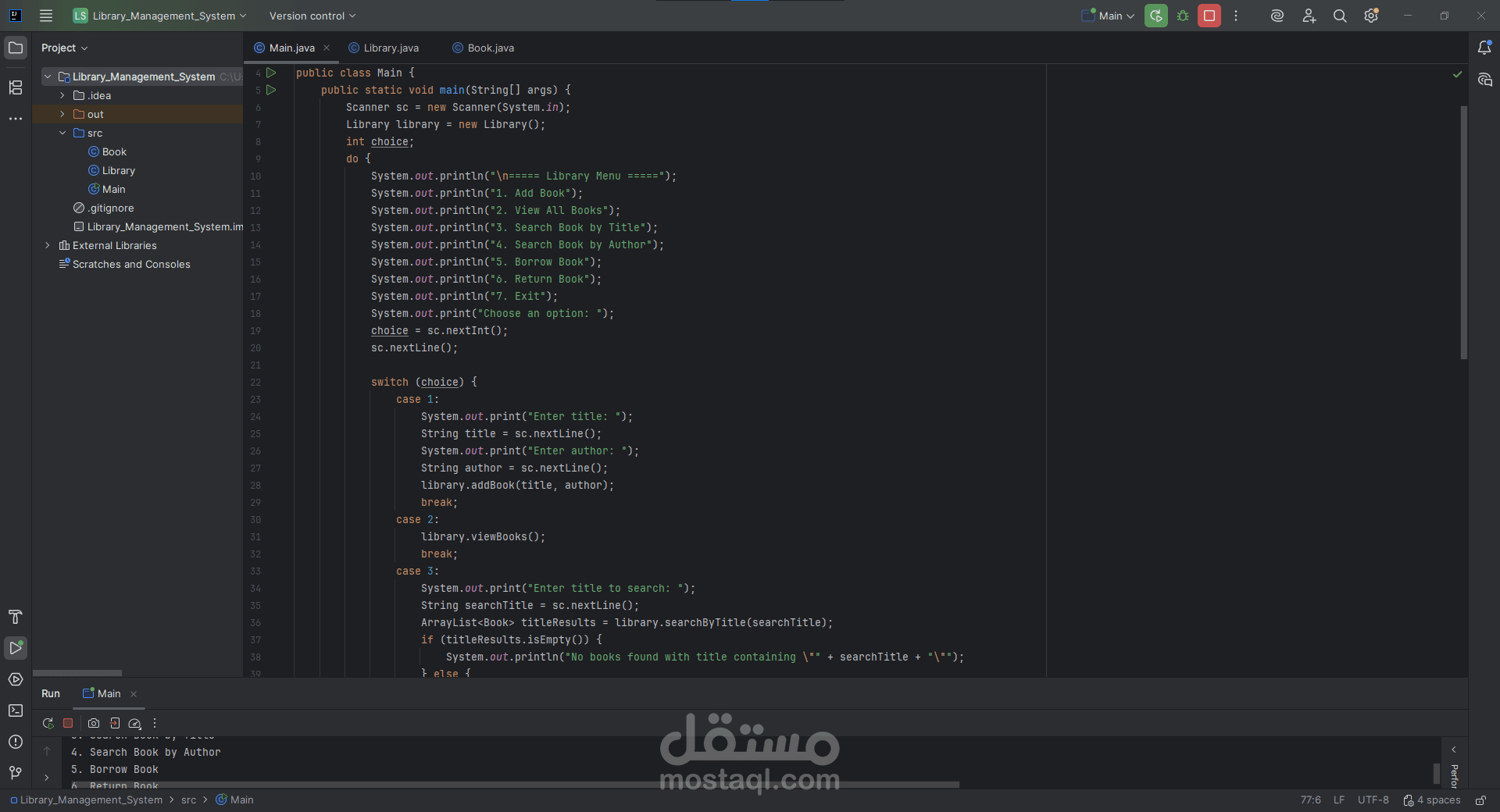Click the exit/restore layout icon in Run toolbar
The height and width of the screenshot is (812, 1500).
coord(115,723)
